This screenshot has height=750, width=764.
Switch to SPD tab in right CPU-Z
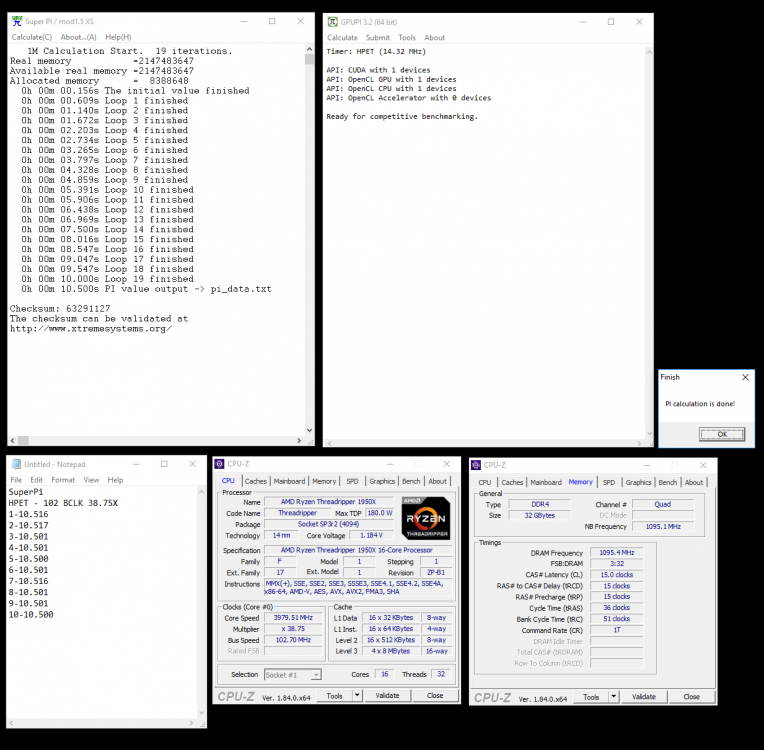tap(609, 482)
